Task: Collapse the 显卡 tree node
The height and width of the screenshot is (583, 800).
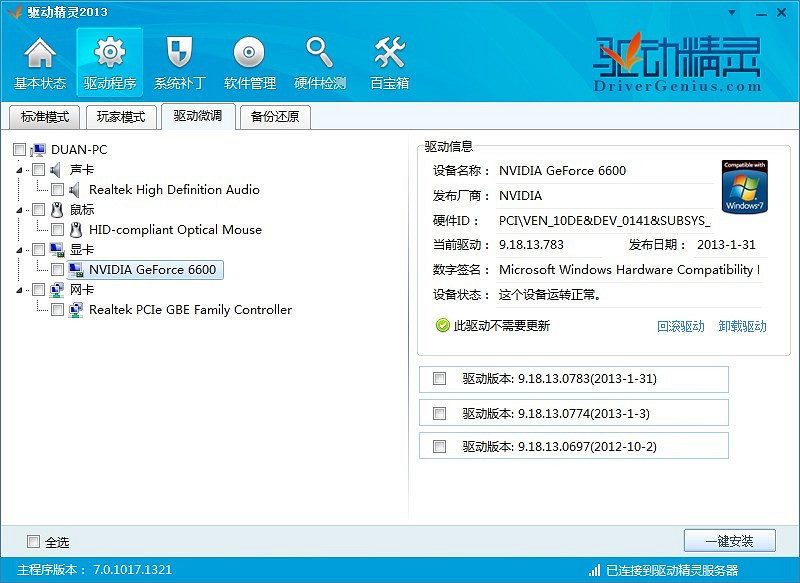Action: tap(19, 250)
